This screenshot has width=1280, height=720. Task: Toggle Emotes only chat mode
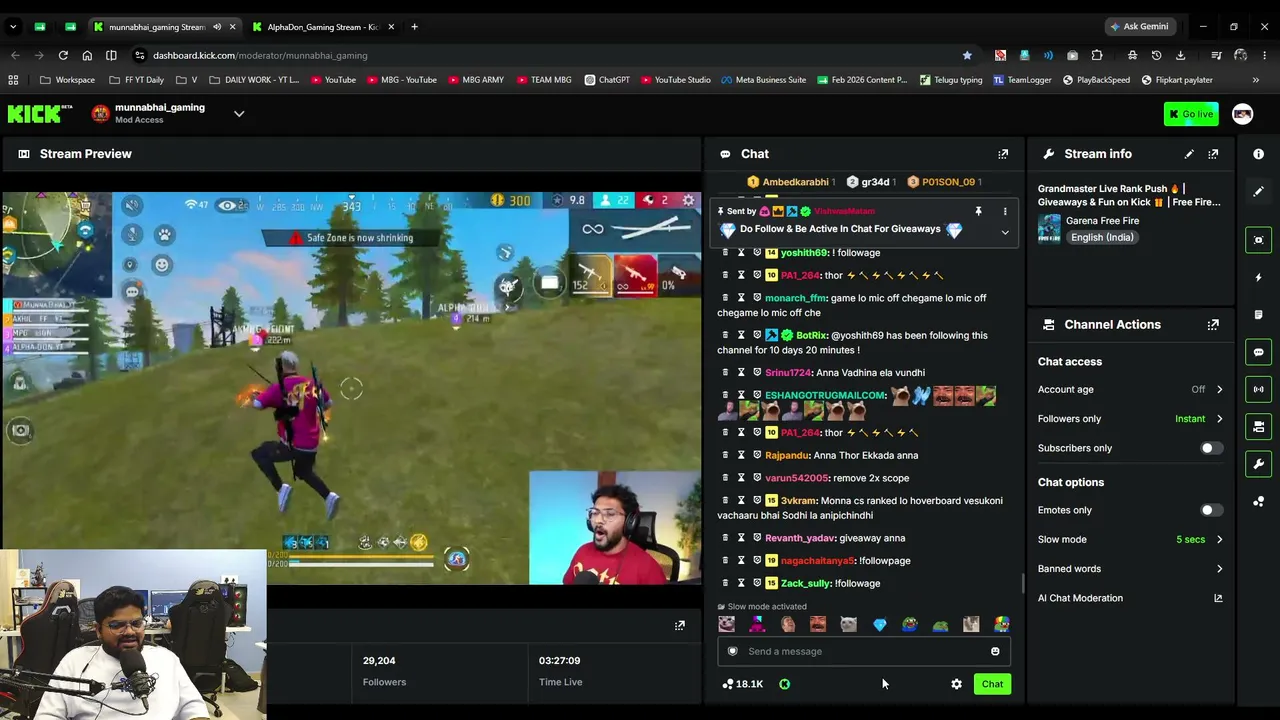click(1211, 510)
